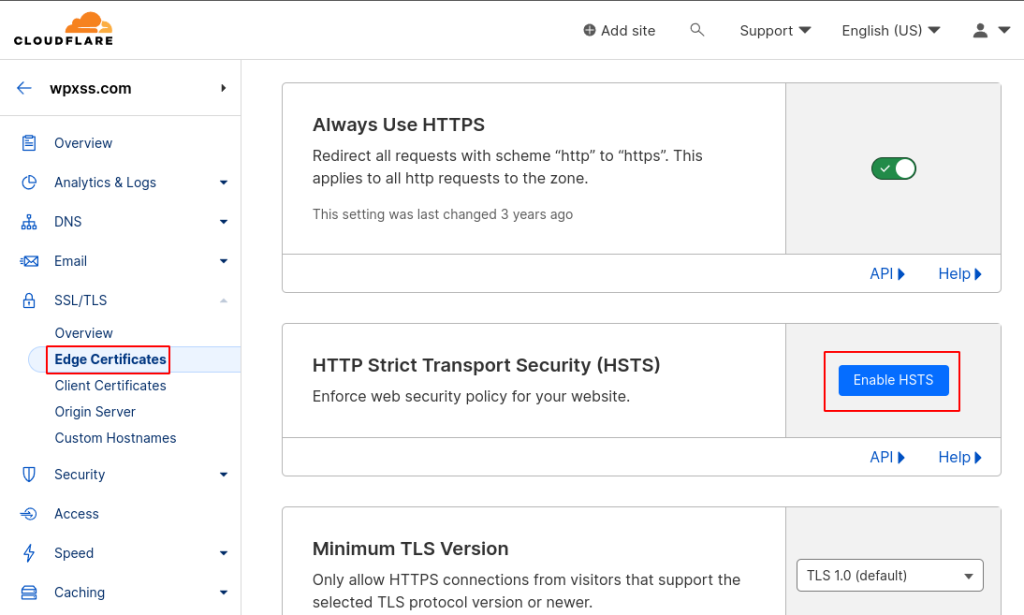
Task: Open Help link under HSTS card
Action: [960, 457]
